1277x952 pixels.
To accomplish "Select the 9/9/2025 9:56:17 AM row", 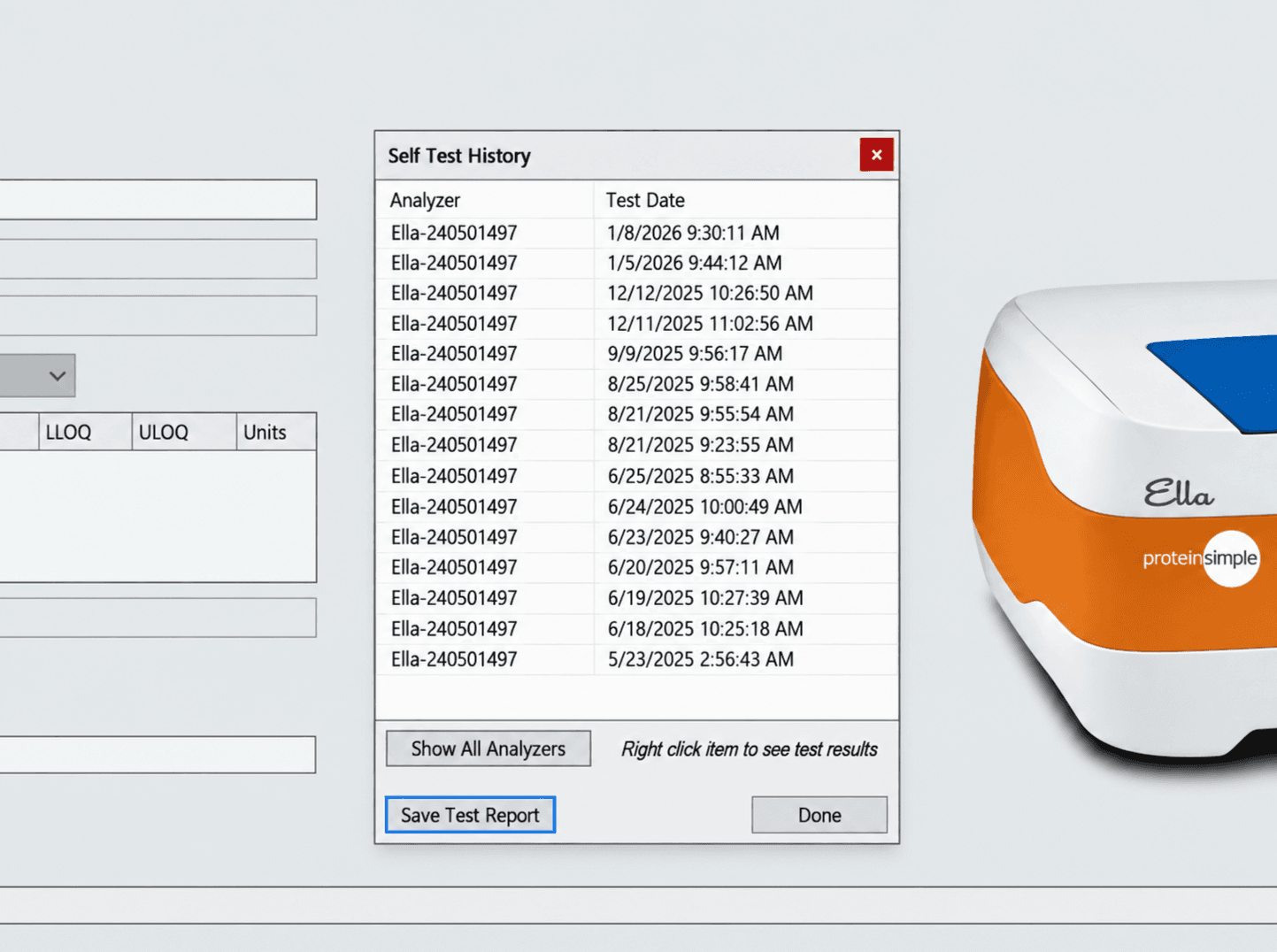I will [637, 354].
